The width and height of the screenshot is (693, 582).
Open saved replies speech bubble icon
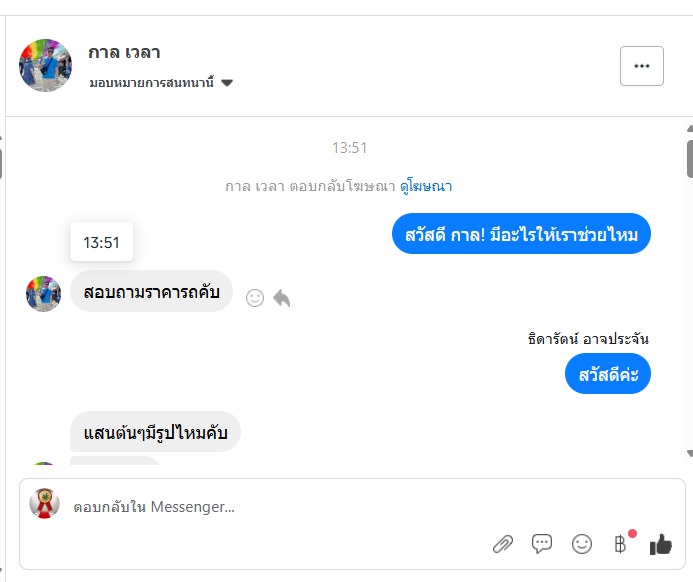tap(542, 544)
